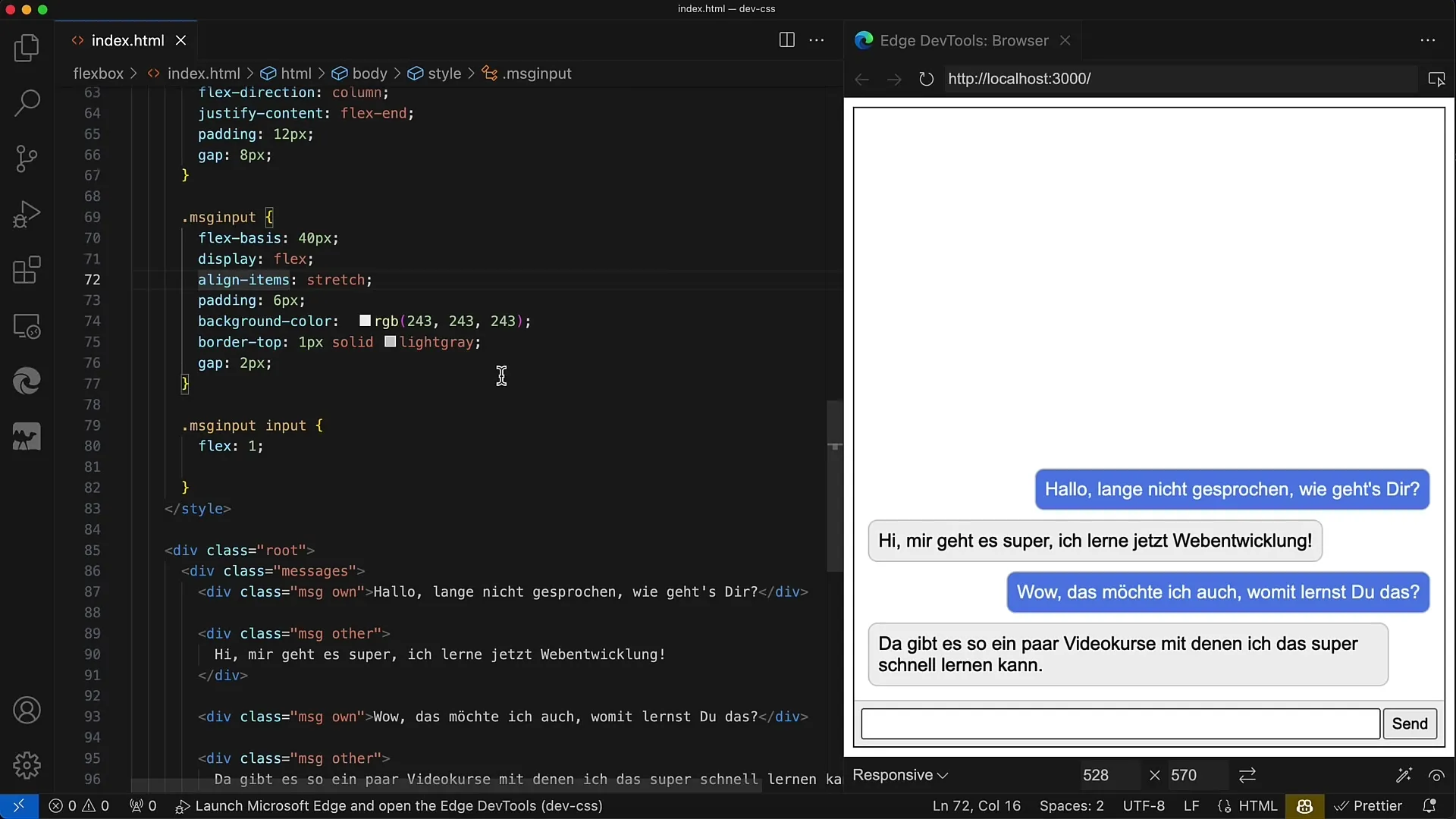Split the editor to the right
The width and height of the screenshot is (1456, 819).
[x=787, y=40]
